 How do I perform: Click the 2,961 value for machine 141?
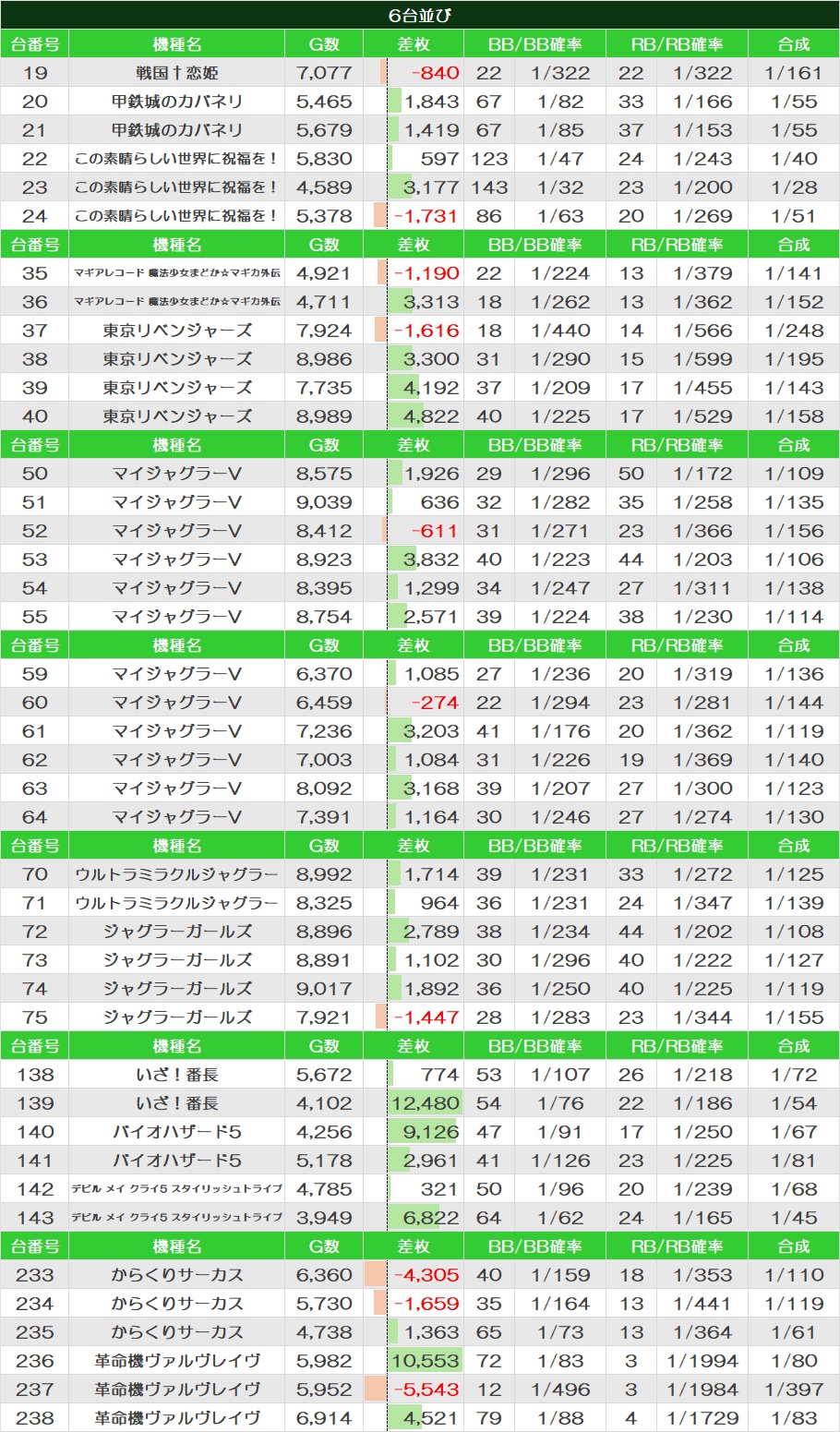tap(431, 1161)
